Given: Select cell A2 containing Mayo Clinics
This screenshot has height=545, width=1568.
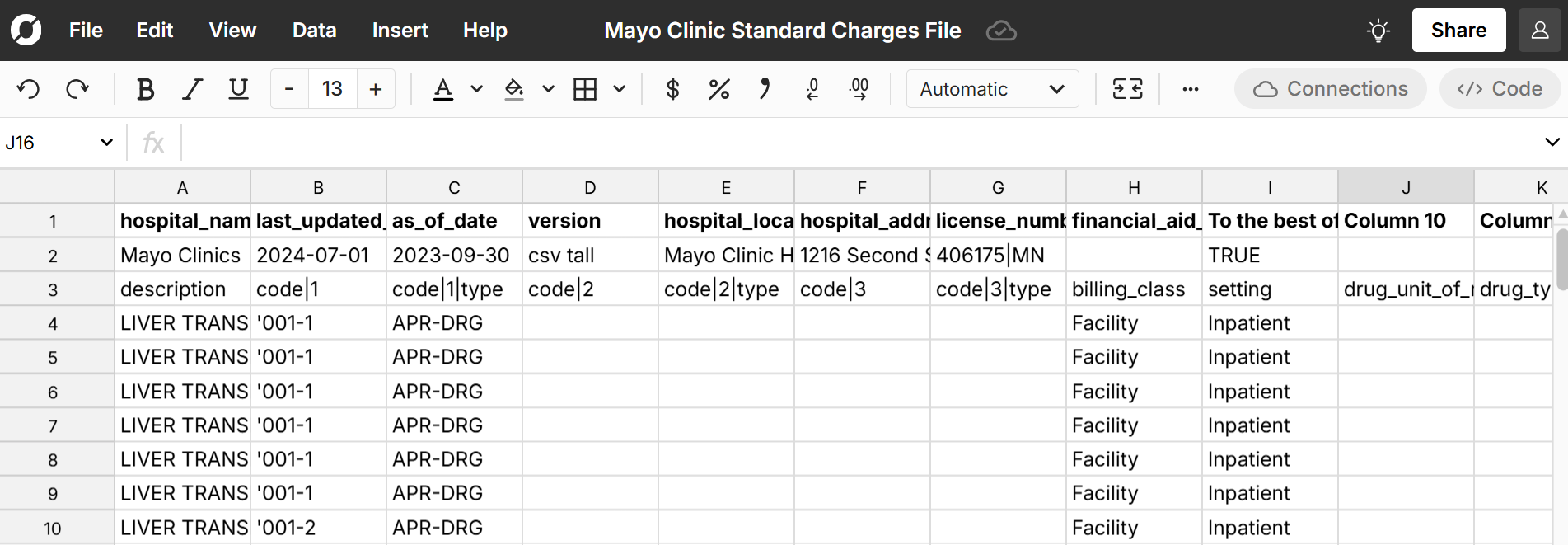Looking at the screenshot, I should coord(182,256).
